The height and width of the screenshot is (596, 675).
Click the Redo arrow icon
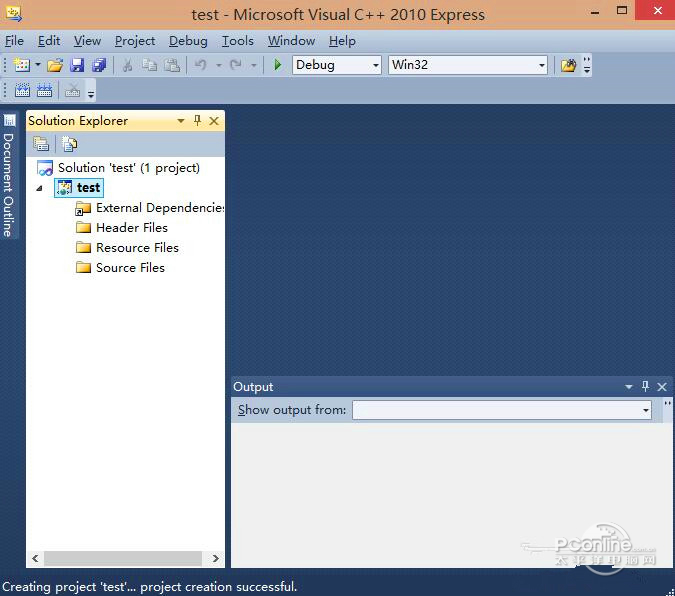coord(235,65)
